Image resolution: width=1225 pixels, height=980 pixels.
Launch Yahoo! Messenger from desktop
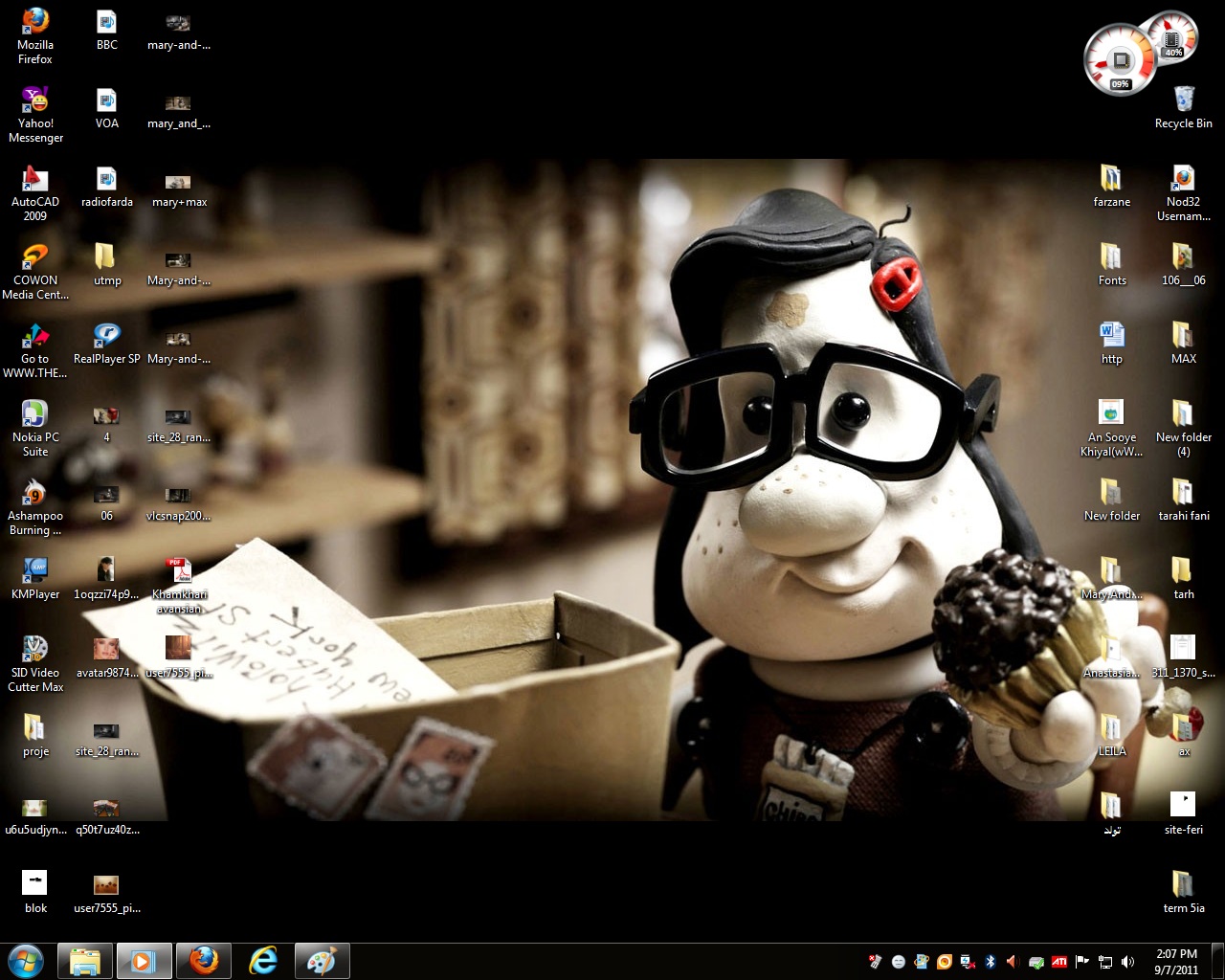click(x=35, y=101)
